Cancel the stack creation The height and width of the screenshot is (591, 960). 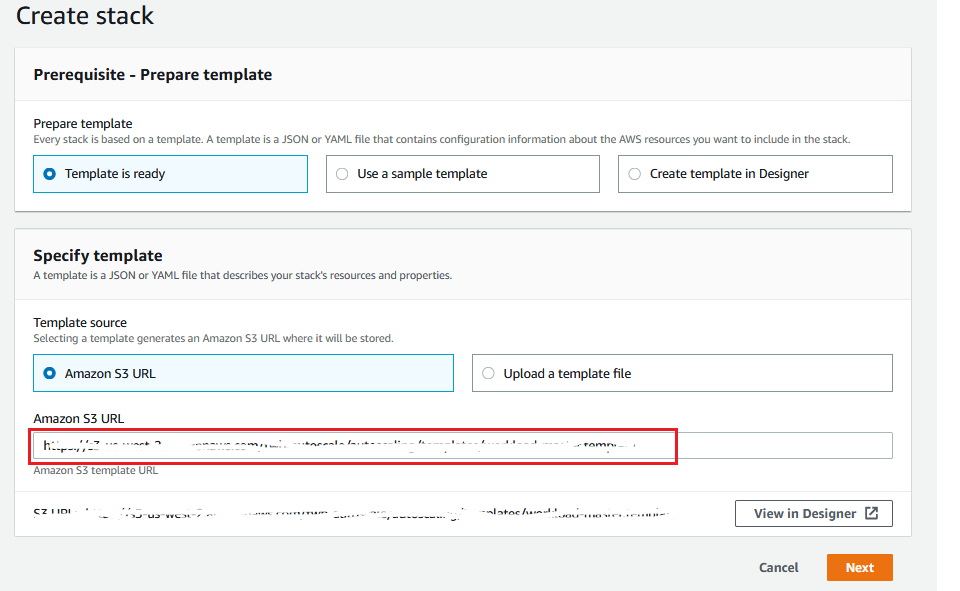[778, 568]
